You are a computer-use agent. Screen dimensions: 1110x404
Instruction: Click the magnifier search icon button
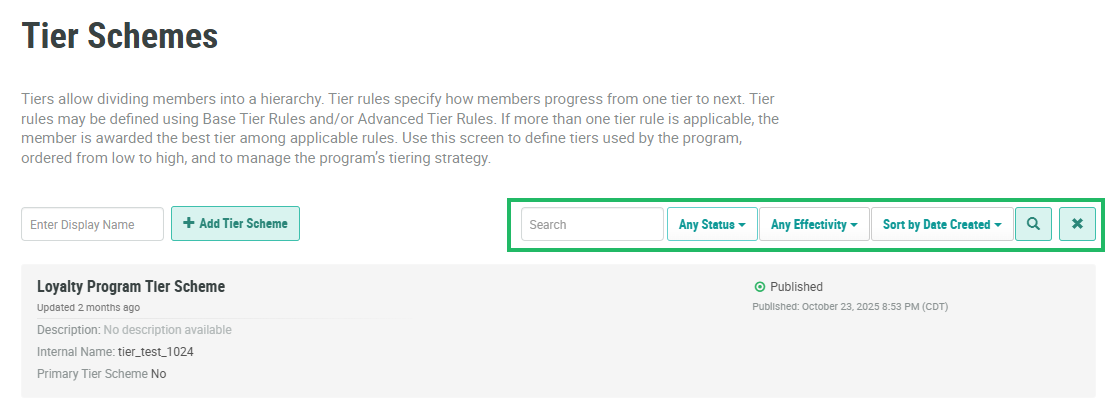[x=1033, y=224]
